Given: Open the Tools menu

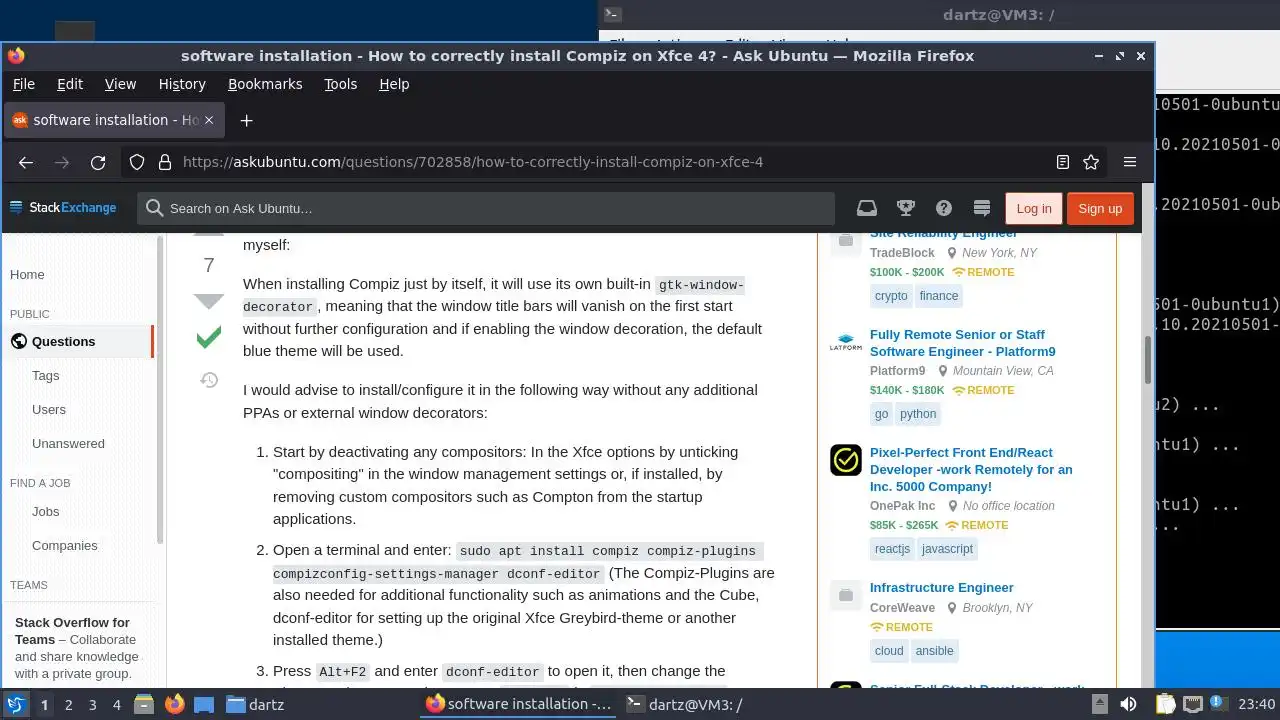Looking at the screenshot, I should (x=340, y=84).
